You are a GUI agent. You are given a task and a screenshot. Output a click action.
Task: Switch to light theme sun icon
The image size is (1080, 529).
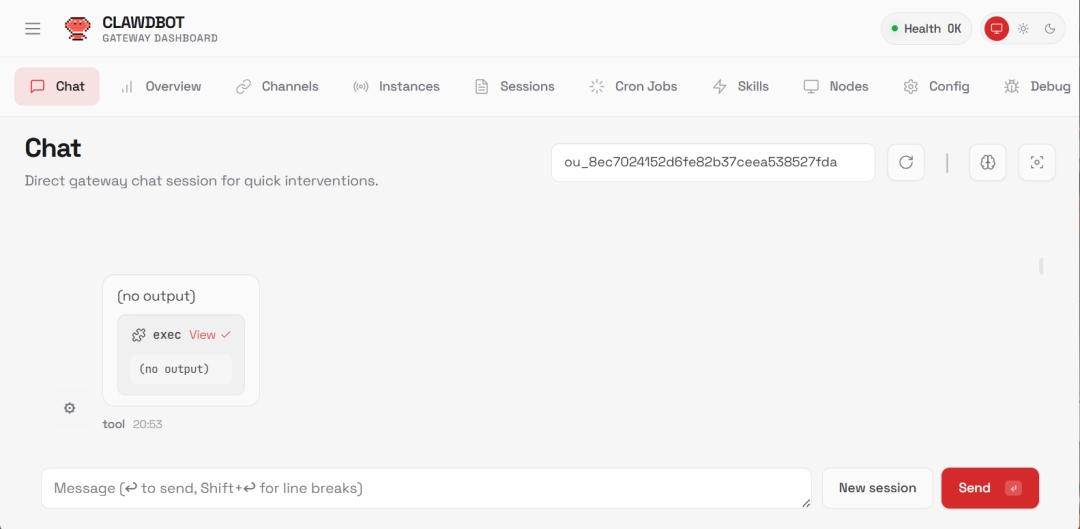(1023, 29)
